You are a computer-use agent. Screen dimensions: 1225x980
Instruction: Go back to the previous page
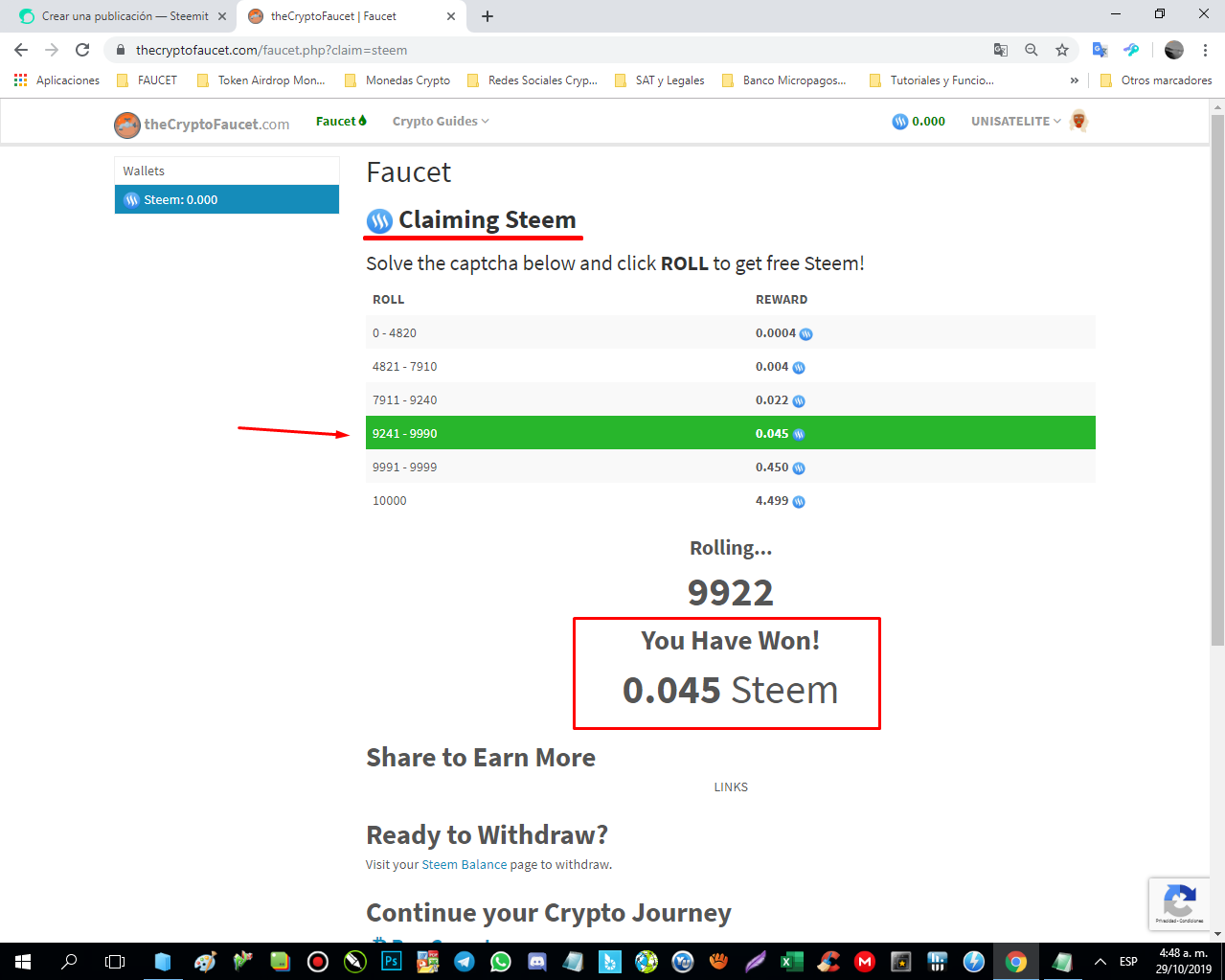pyautogui.click(x=21, y=50)
